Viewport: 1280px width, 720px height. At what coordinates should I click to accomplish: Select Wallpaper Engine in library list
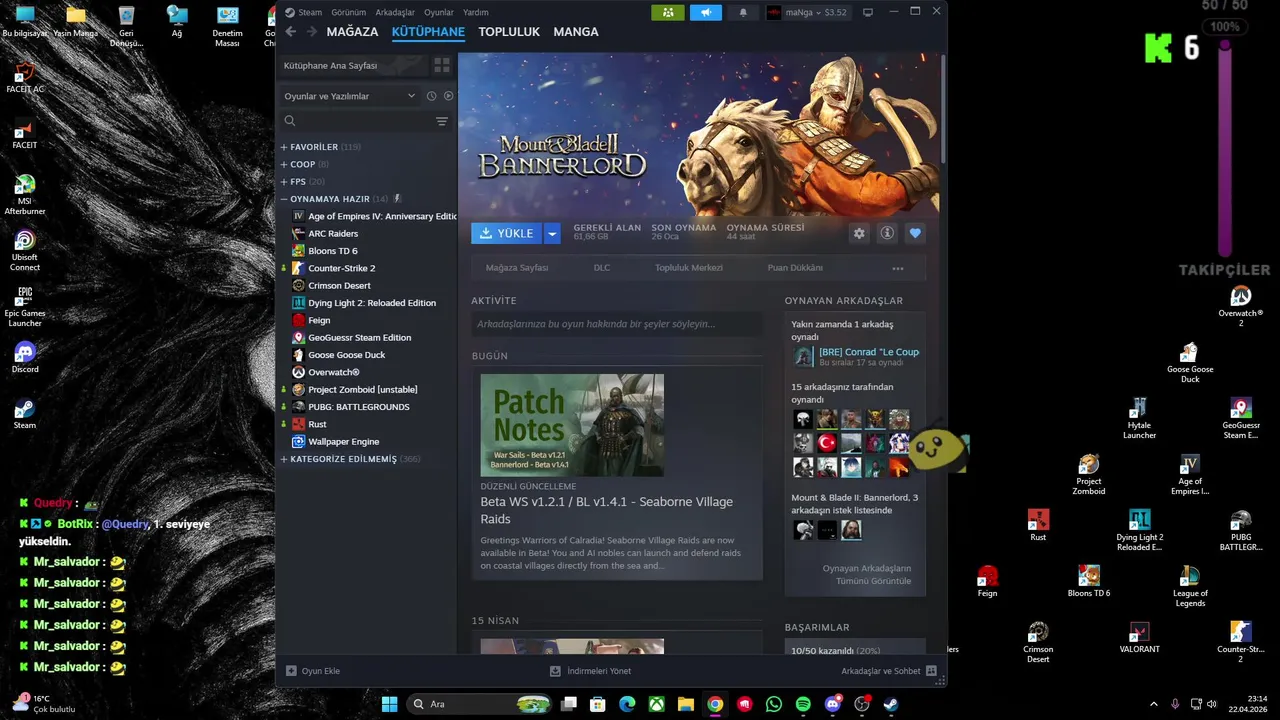tap(343, 442)
